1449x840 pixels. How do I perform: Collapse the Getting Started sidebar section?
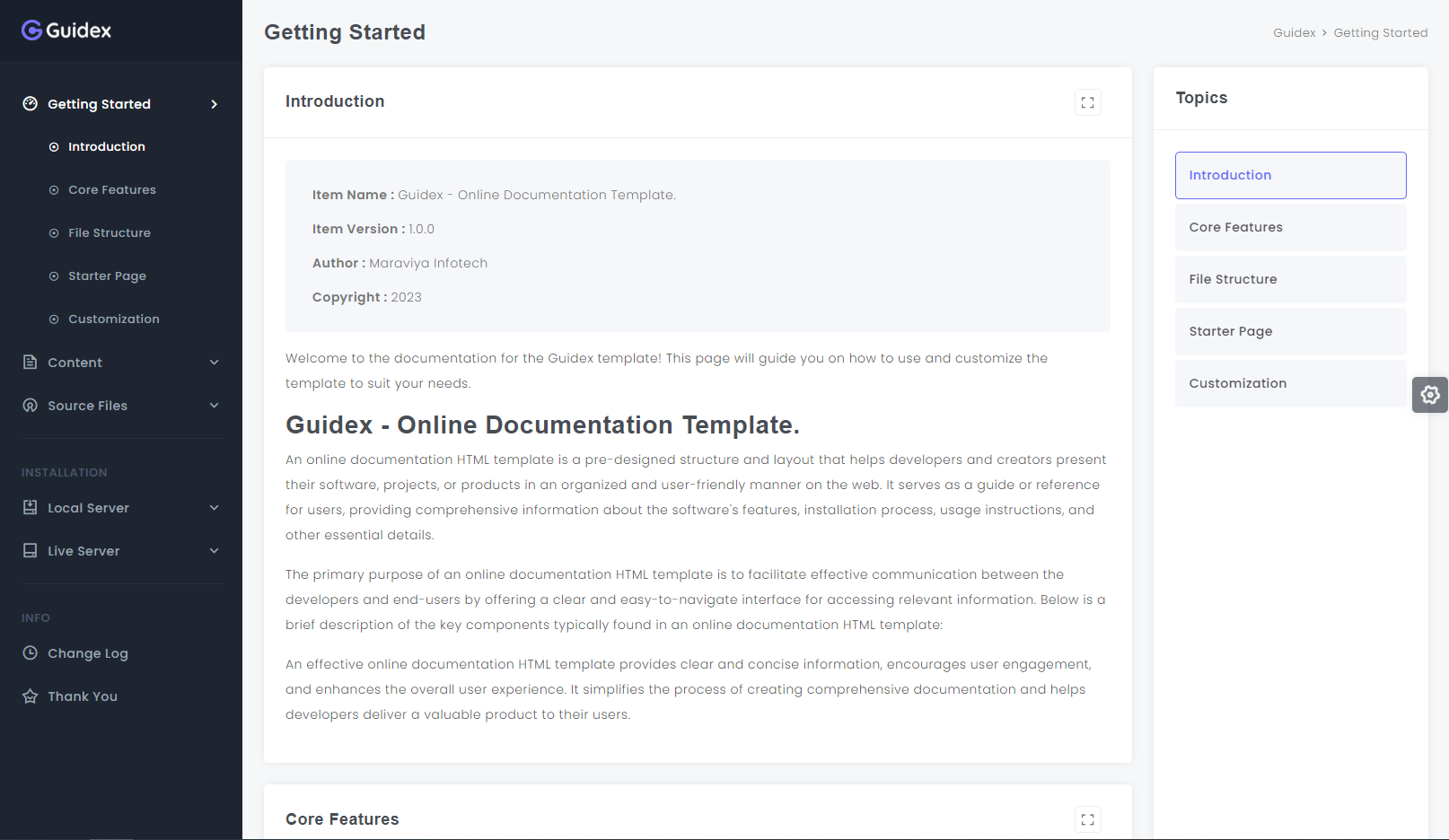click(x=214, y=104)
